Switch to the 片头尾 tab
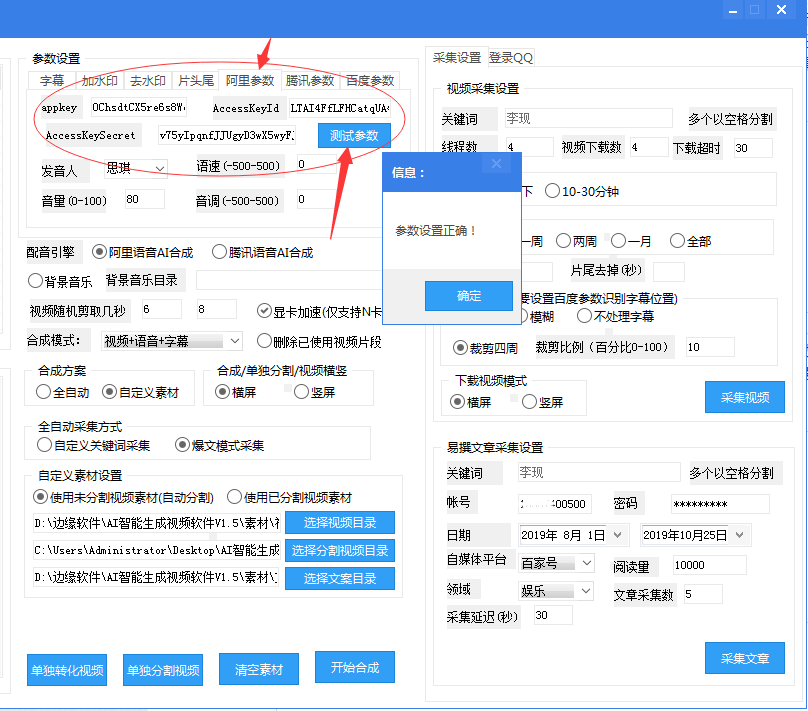This screenshot has height=711, width=808. 196,81
